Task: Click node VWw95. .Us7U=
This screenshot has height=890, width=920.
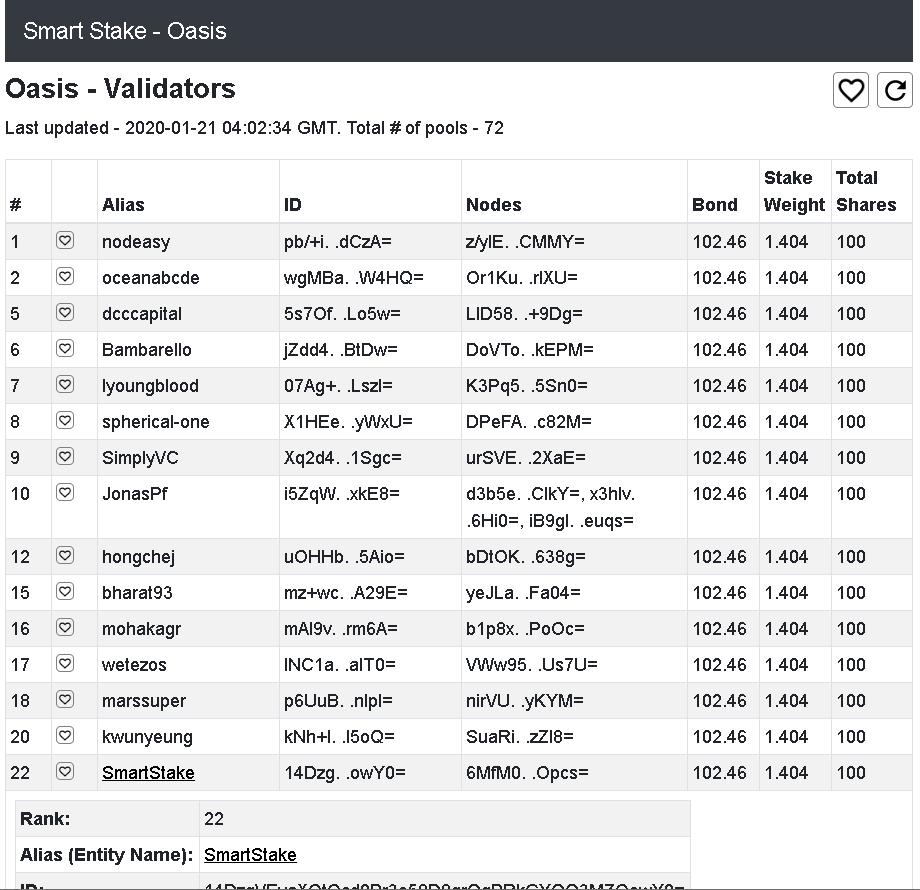Action: pyautogui.click(x=532, y=665)
